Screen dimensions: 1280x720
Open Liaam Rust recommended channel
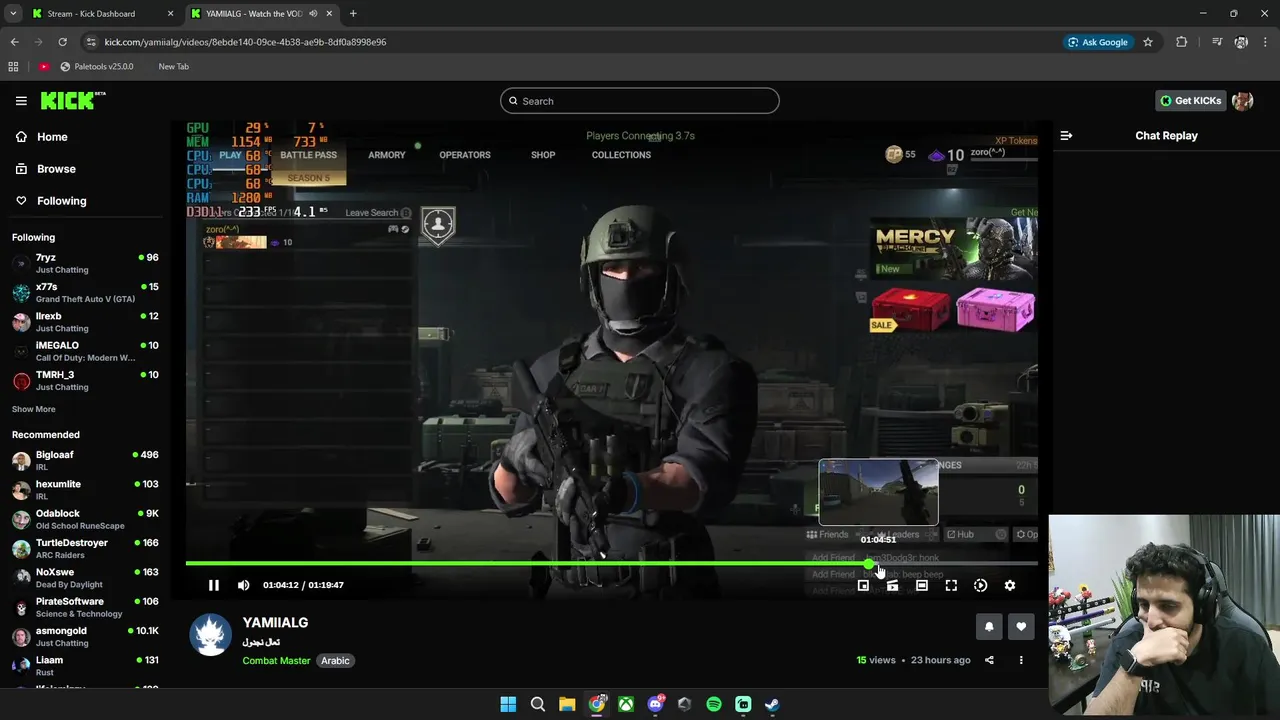pos(85,666)
